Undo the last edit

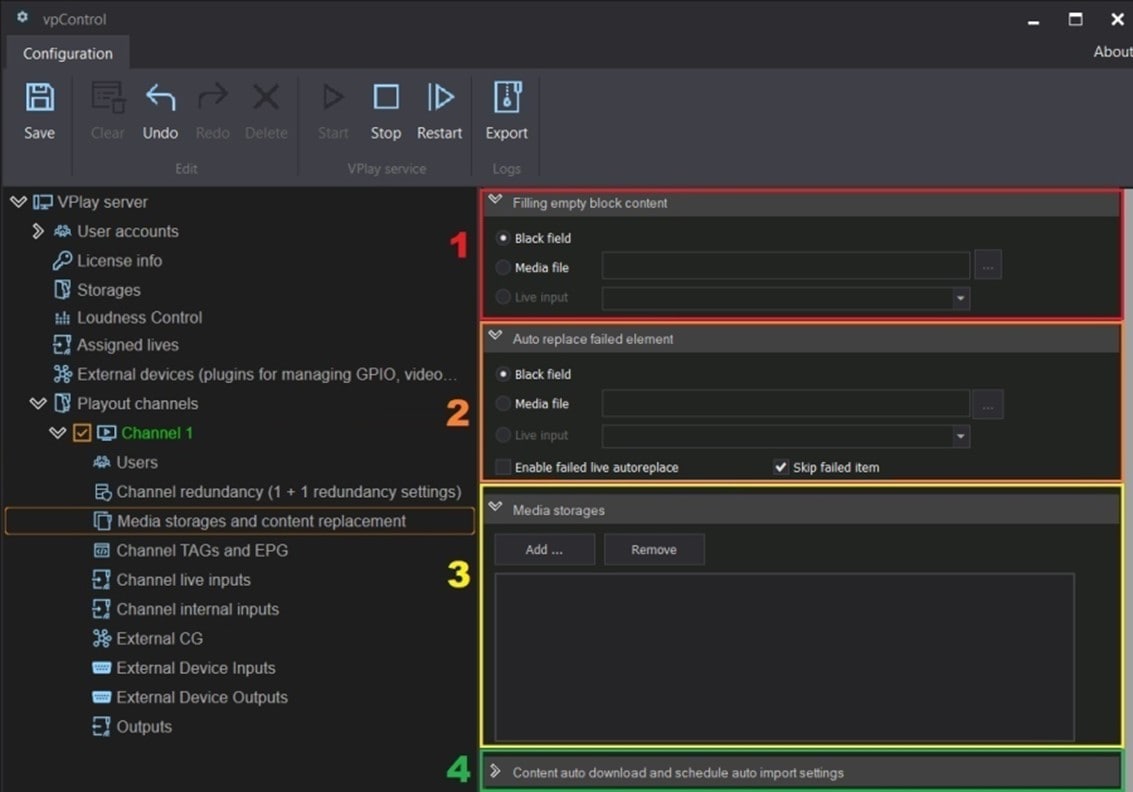[x=160, y=98]
